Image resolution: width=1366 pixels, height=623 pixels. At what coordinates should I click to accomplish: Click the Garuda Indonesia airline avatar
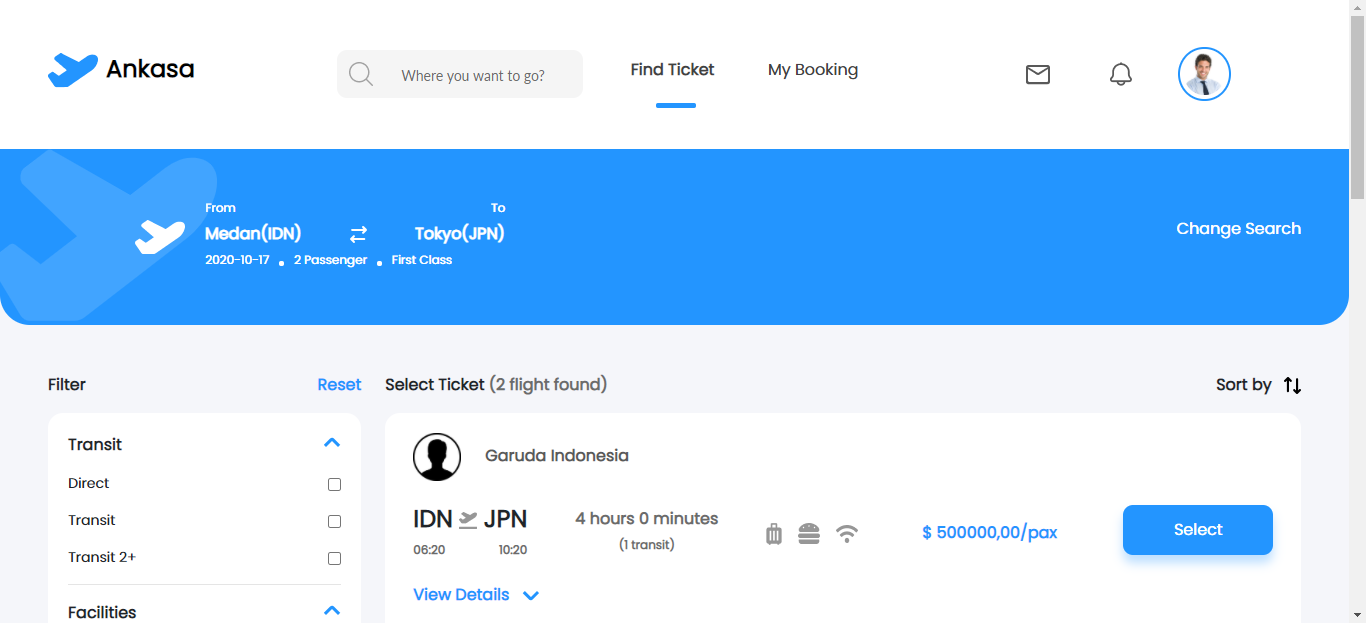[436, 456]
